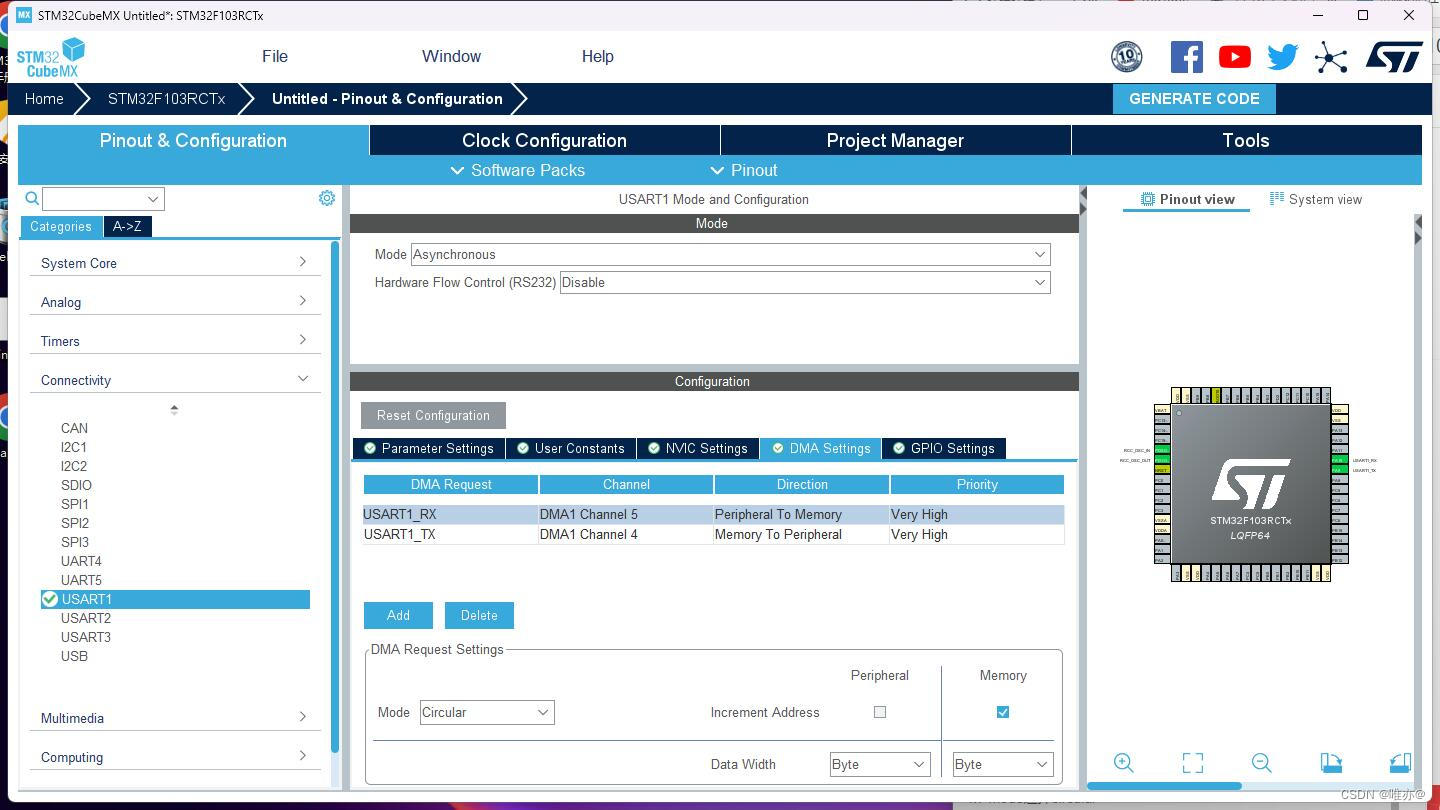Open the DMA Mode Circular dropdown
This screenshot has width=1440, height=810.
point(487,712)
